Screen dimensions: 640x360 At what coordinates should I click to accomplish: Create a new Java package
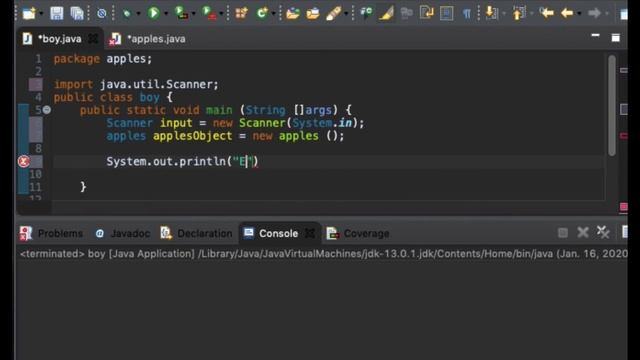pyautogui.click(x=242, y=13)
